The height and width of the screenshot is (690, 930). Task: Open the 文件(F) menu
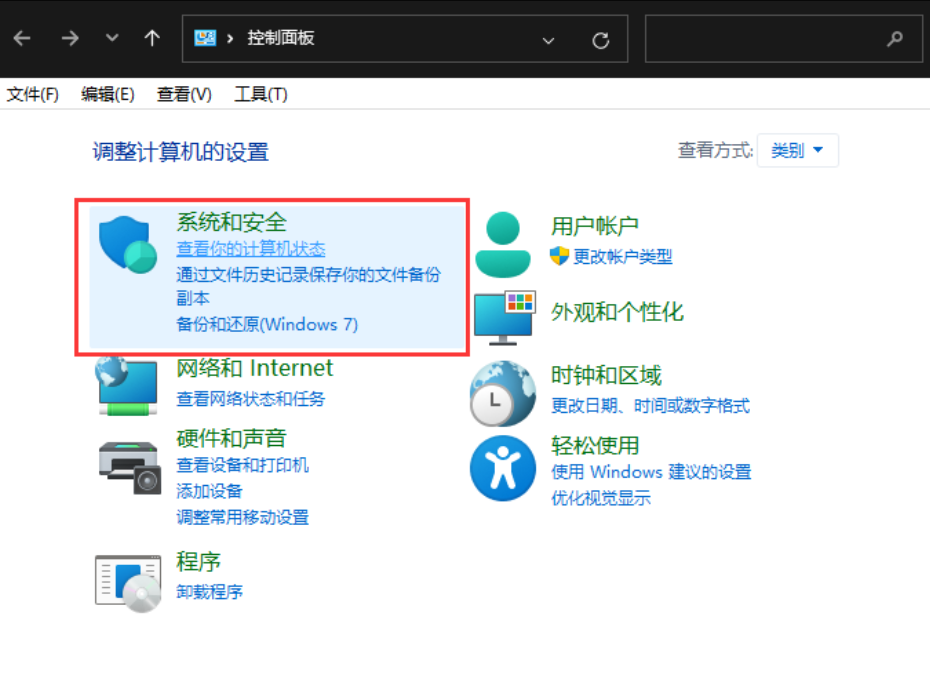coord(33,94)
